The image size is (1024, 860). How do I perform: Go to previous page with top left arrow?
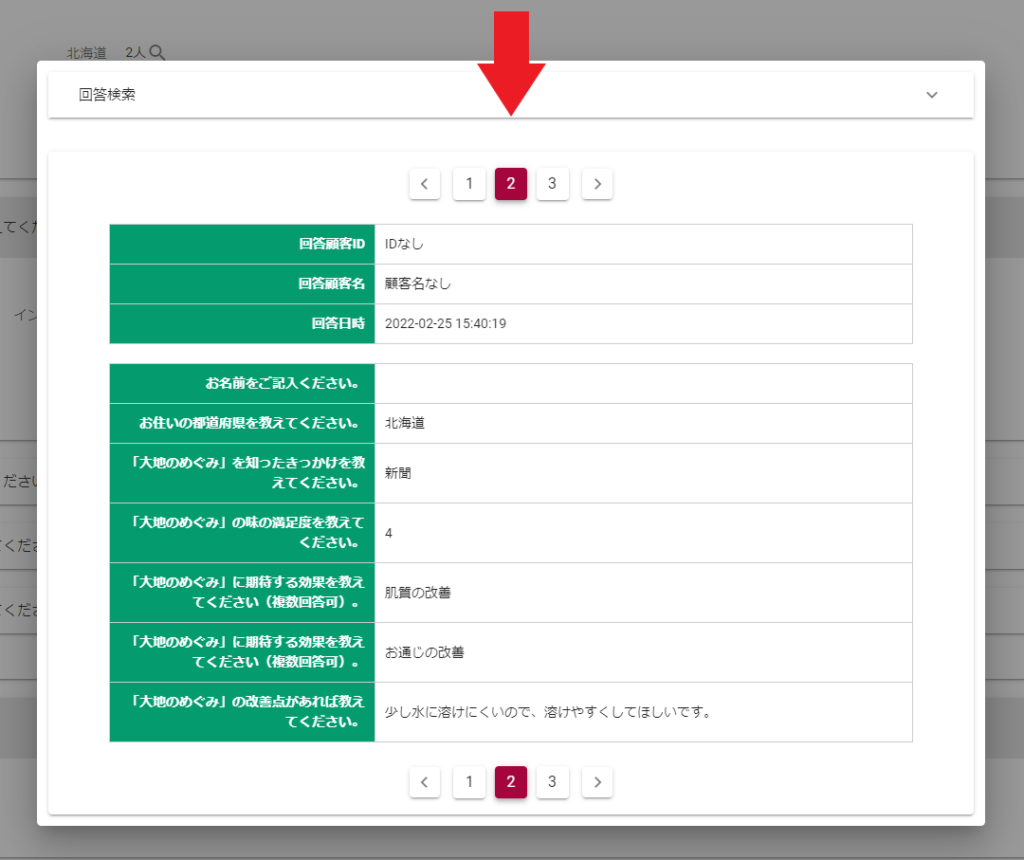point(424,184)
